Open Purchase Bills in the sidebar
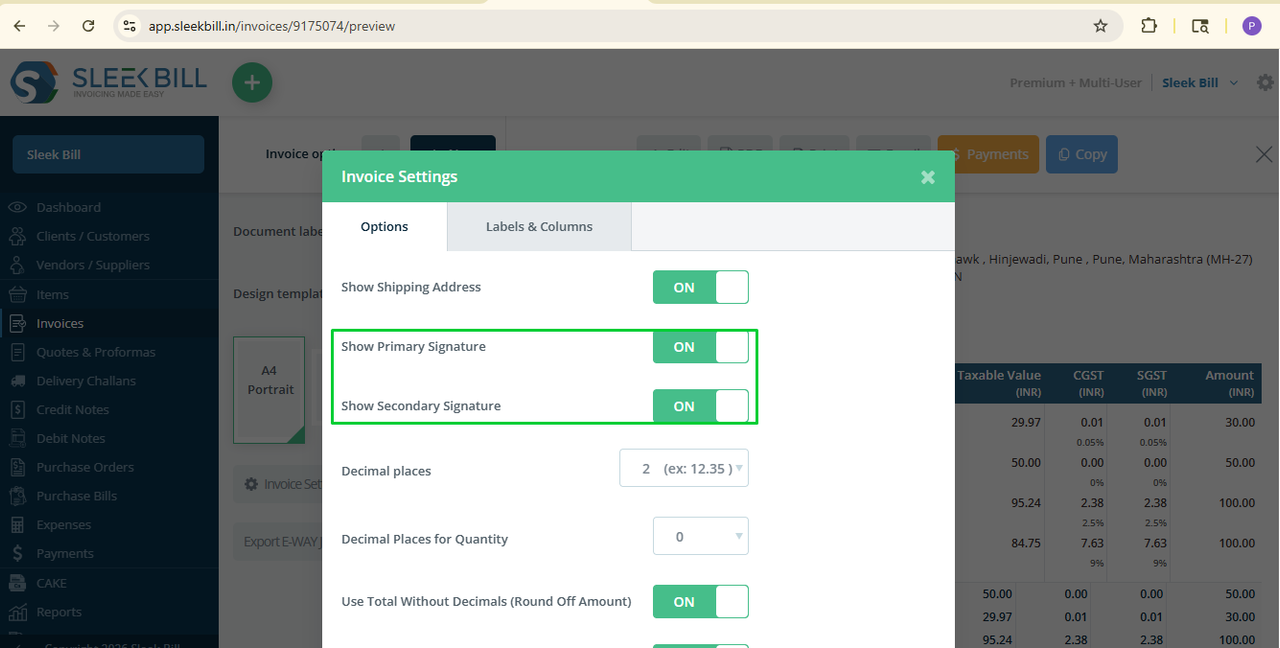The width and height of the screenshot is (1280, 648). [x=76, y=496]
